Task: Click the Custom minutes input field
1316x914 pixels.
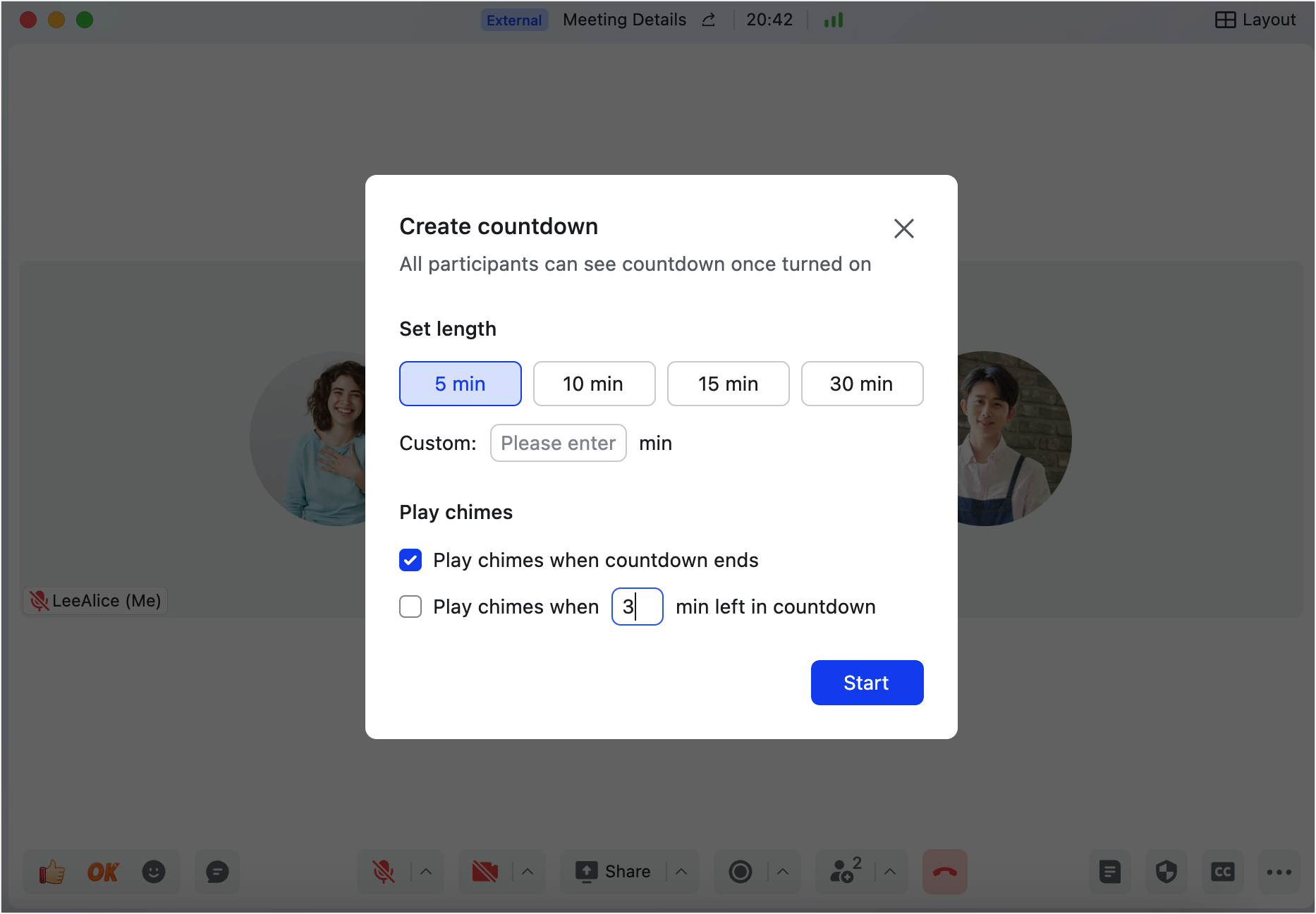Action: (558, 443)
